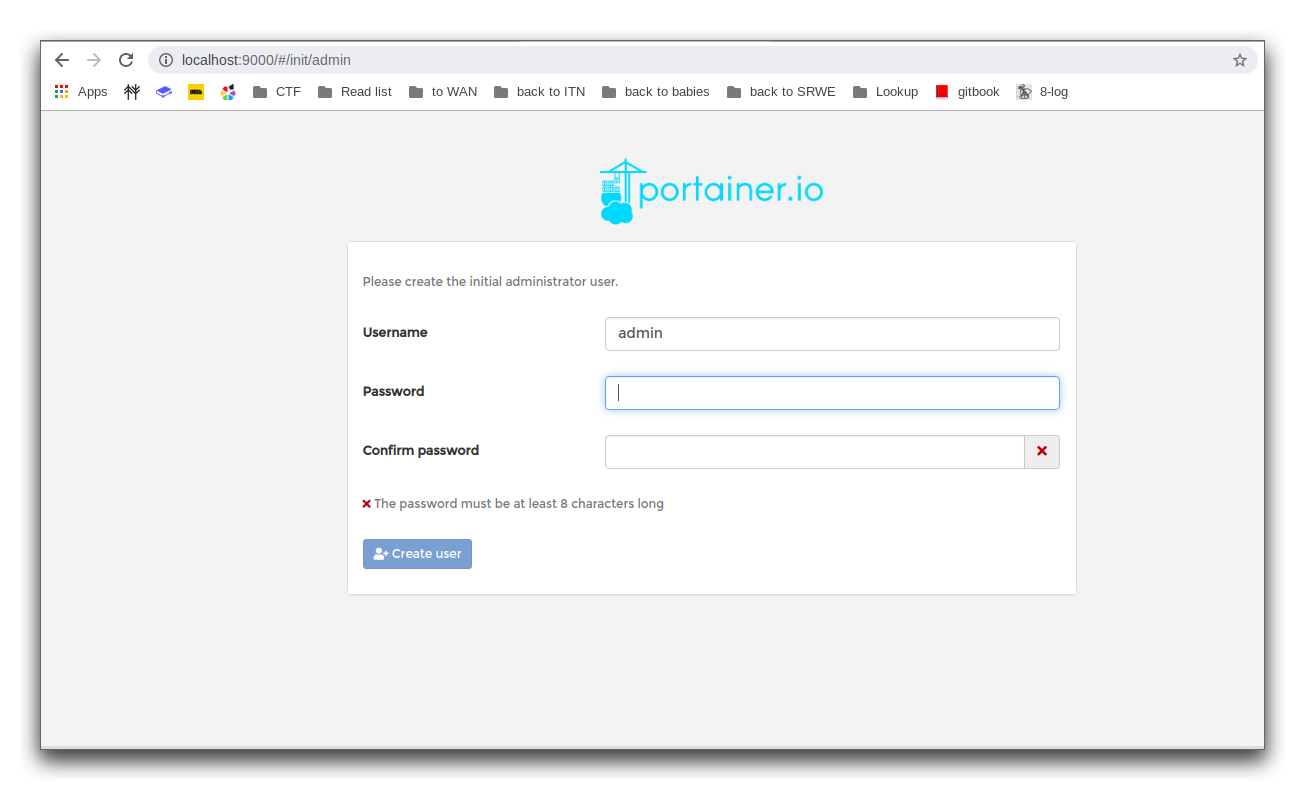Open the colorful pinwheel bookmark icon
This screenshot has height=790, width=1305.
(x=228, y=91)
